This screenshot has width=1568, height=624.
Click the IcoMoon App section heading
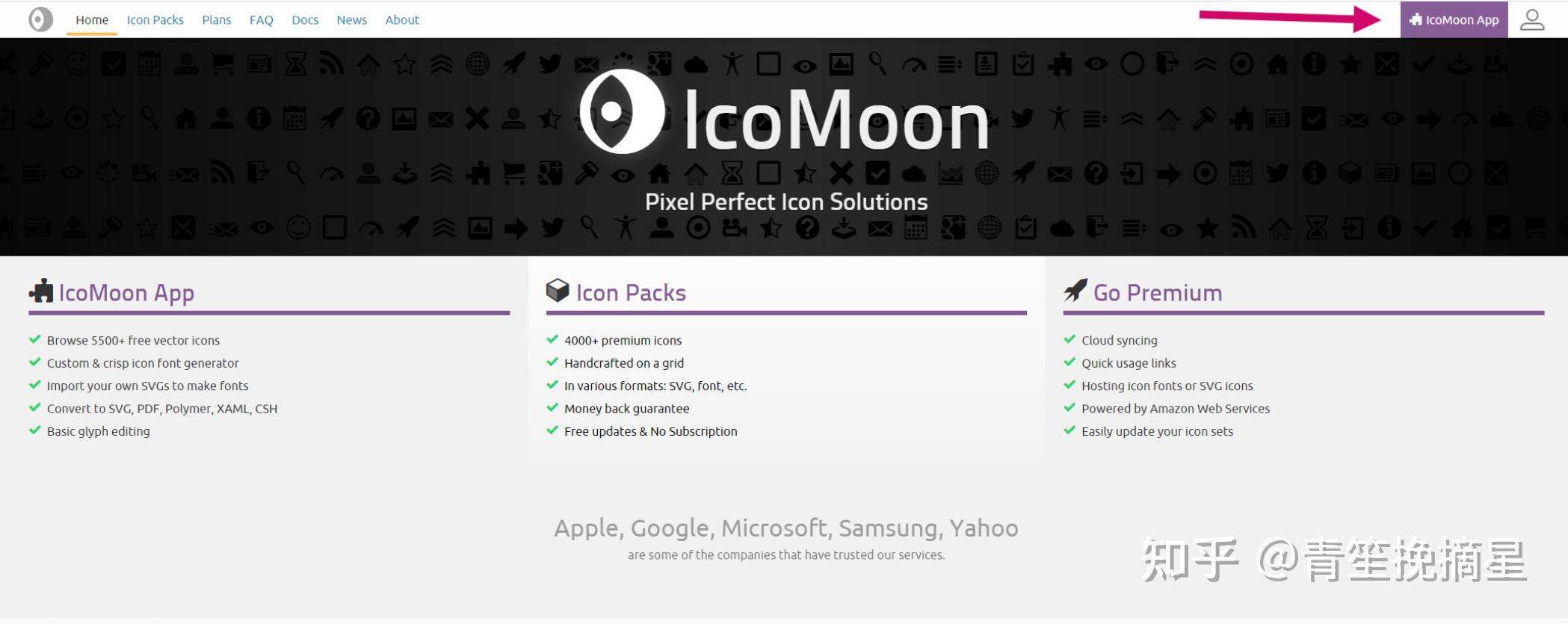(x=126, y=293)
